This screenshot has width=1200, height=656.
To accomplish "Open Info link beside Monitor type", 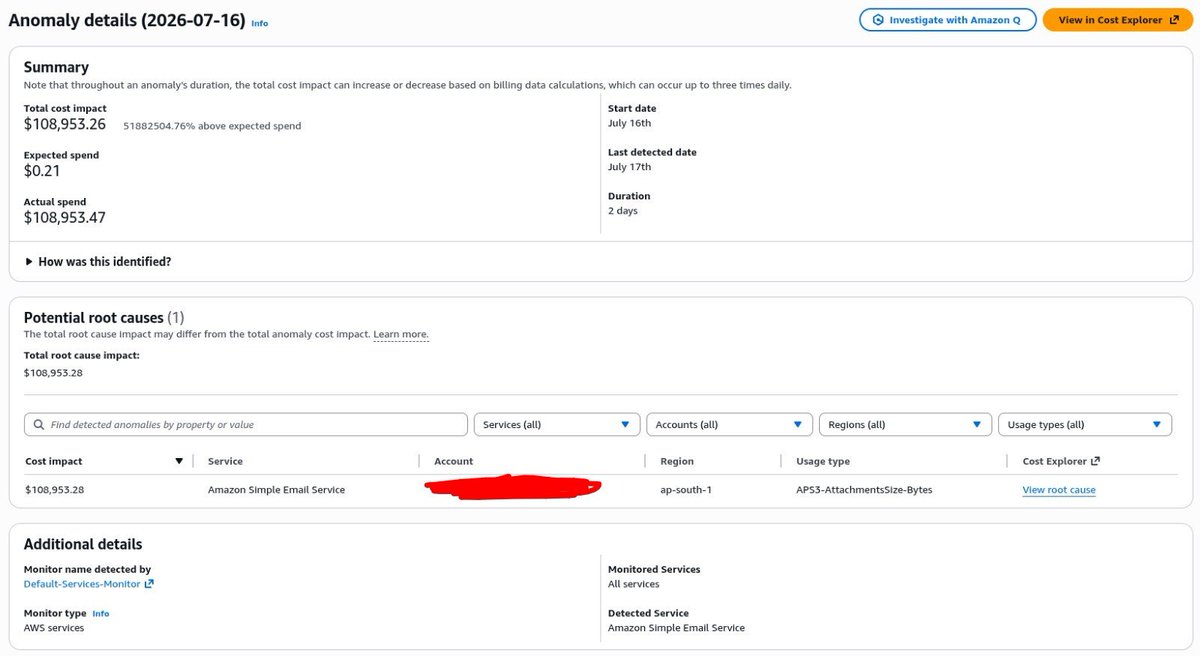I will 101,613.
